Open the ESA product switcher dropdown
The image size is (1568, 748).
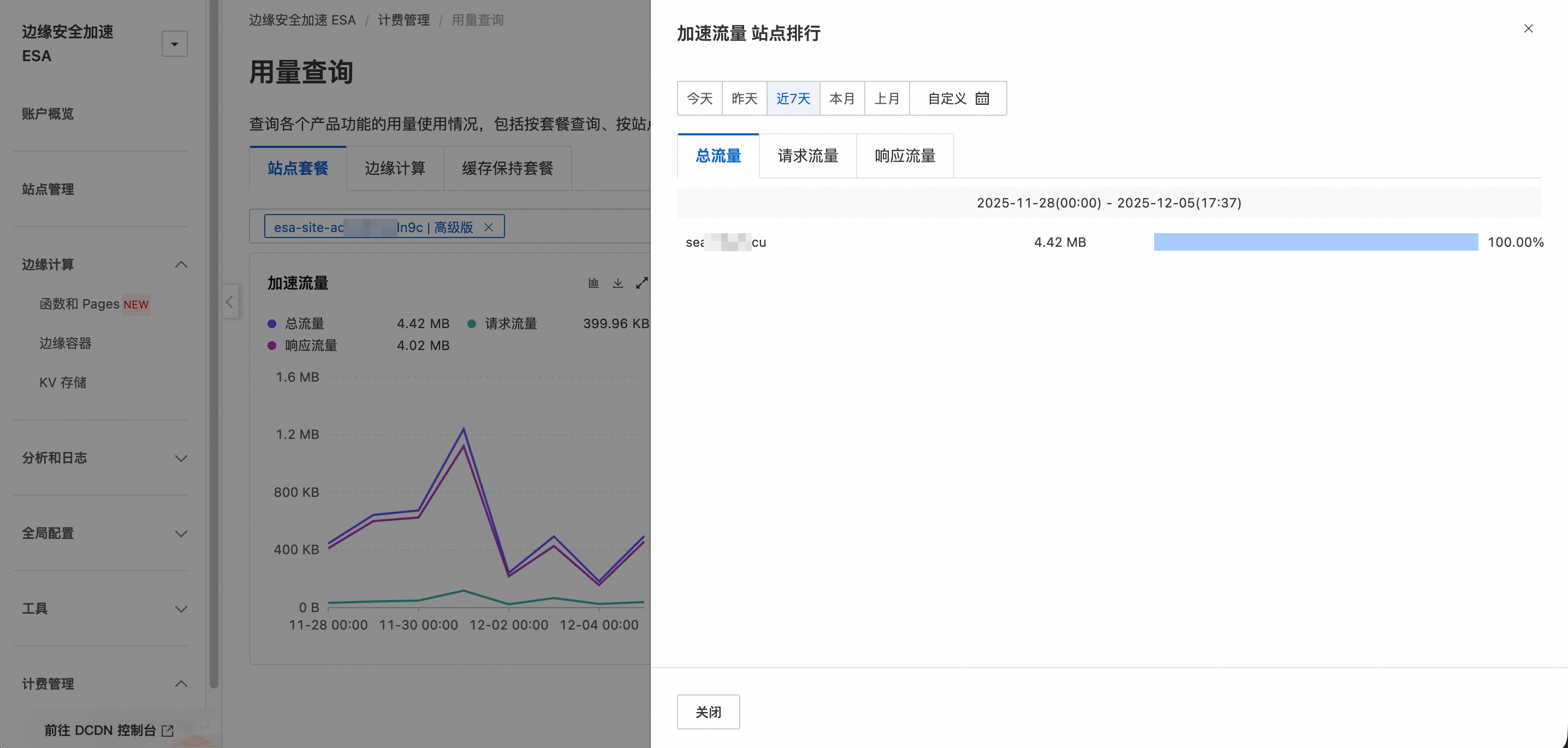174,44
